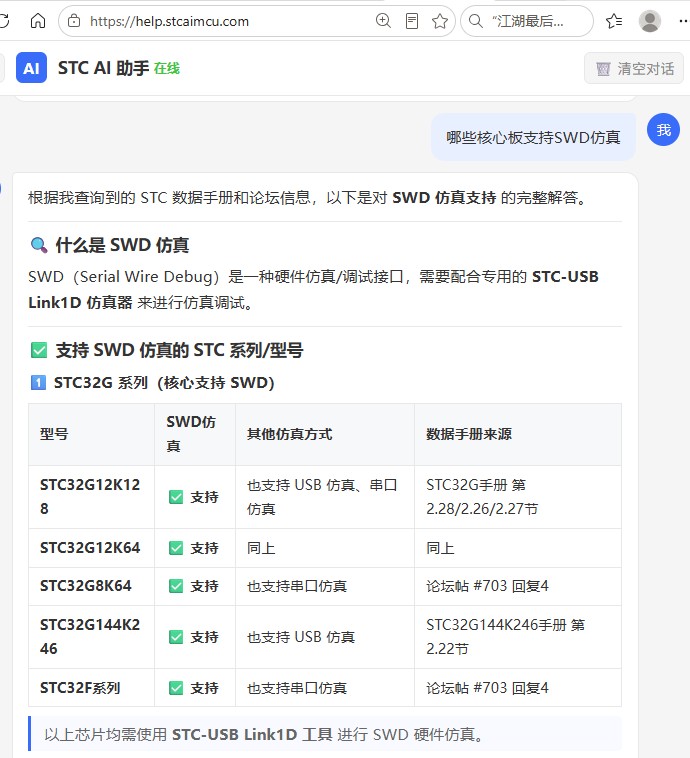Screen dimensions: 690x758
Task: Select the STC32G144K246 model cell
Action: [91, 637]
